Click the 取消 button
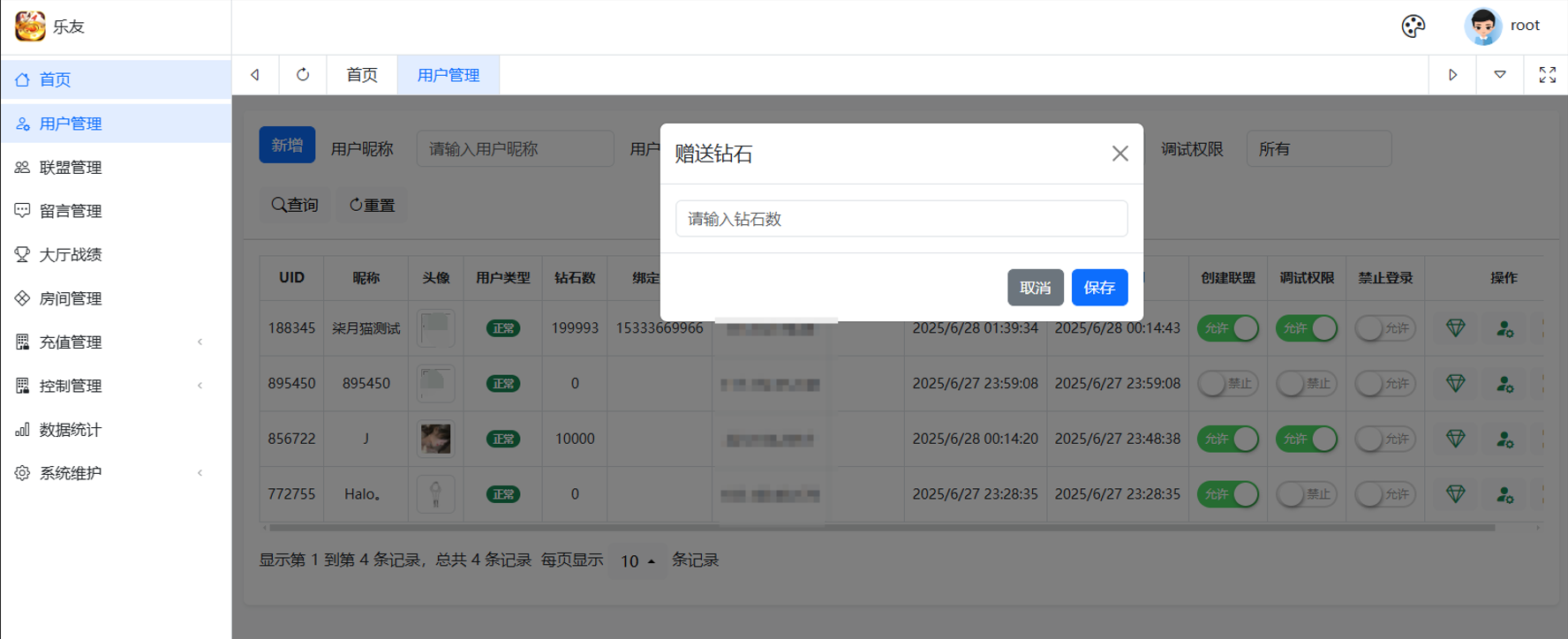The width and height of the screenshot is (1568, 639). (x=1035, y=288)
